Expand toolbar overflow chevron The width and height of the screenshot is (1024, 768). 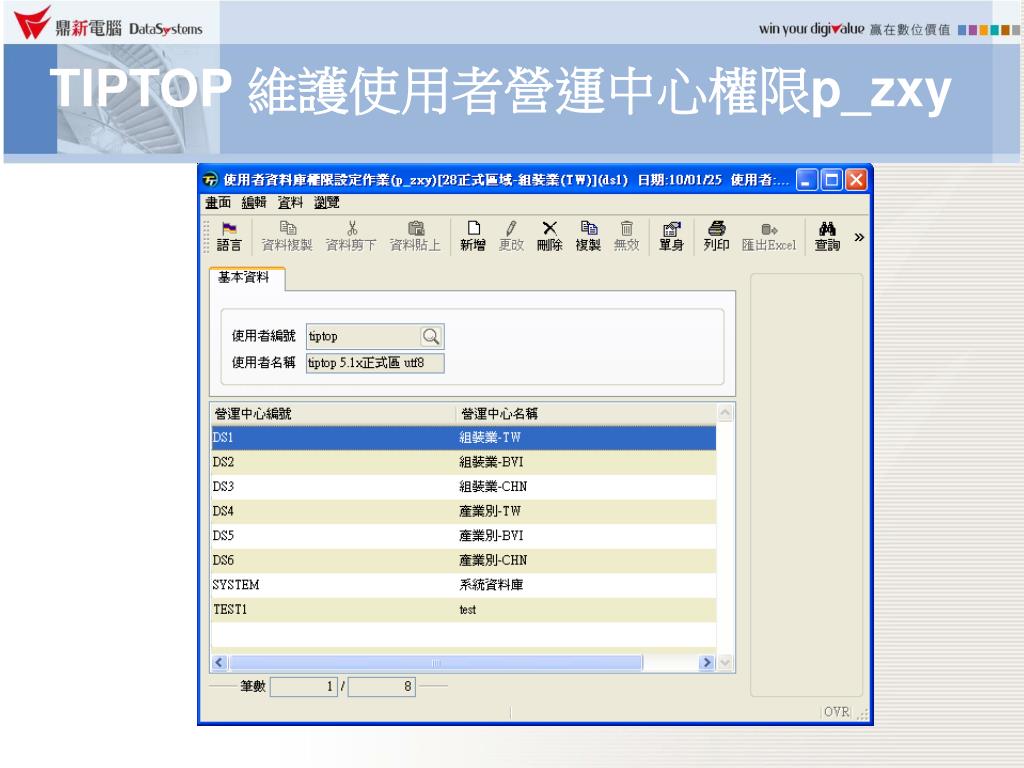859,237
